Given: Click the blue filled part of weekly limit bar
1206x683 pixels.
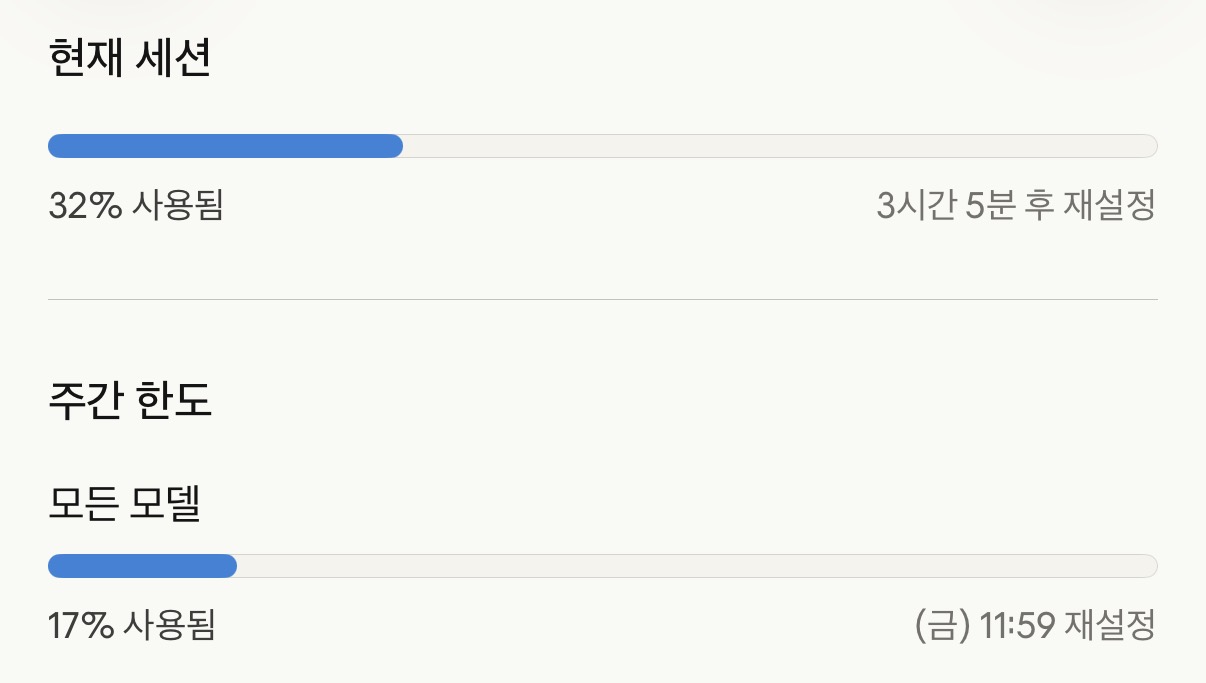Looking at the screenshot, I should [x=142, y=566].
